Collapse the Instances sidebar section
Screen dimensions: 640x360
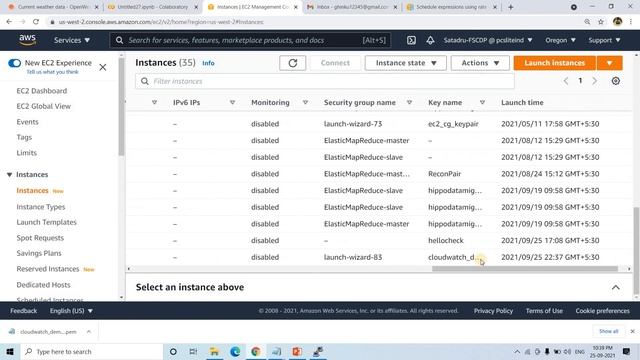(9, 175)
